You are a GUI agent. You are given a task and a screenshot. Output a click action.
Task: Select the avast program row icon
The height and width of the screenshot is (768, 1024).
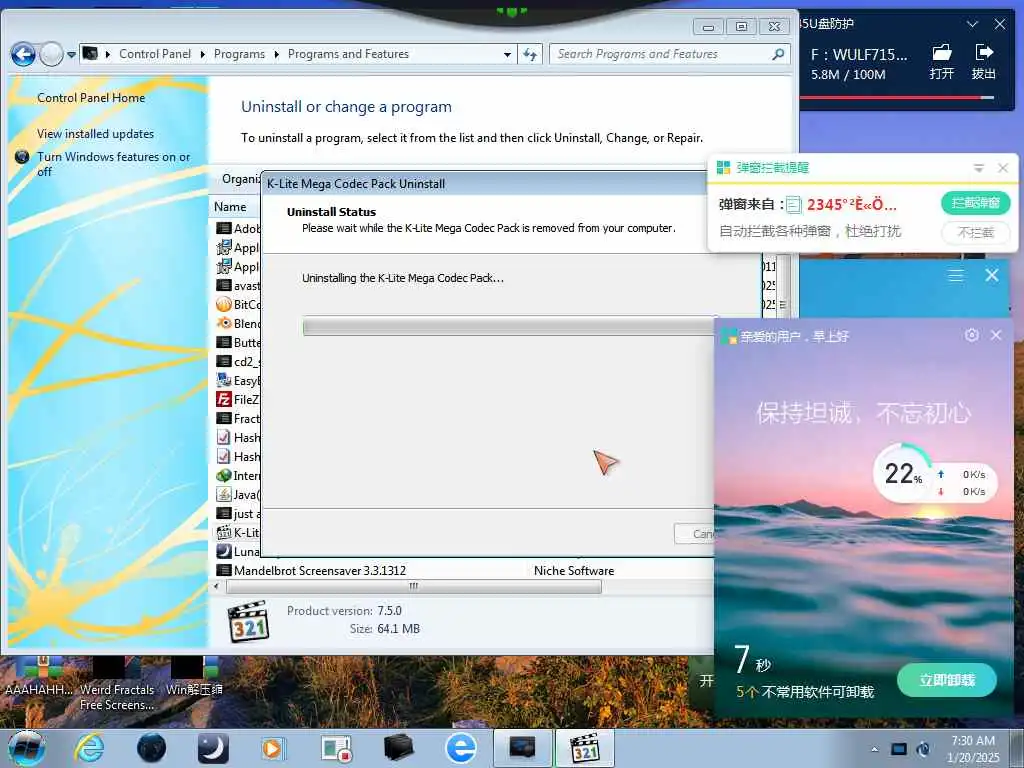click(224, 285)
